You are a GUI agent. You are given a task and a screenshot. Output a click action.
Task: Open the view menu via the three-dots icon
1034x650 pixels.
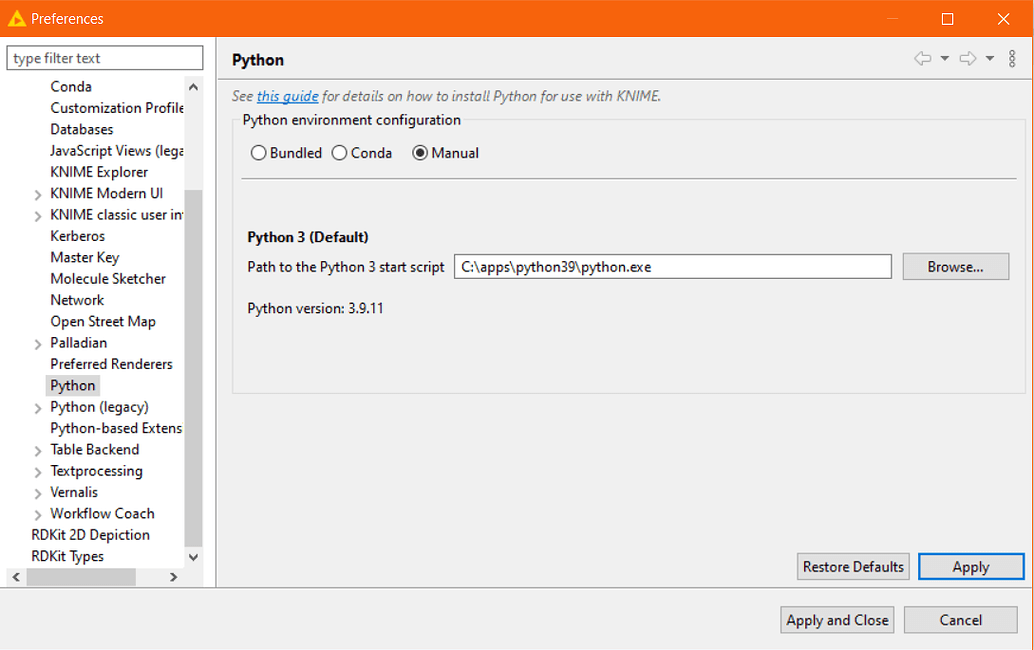[1012, 59]
